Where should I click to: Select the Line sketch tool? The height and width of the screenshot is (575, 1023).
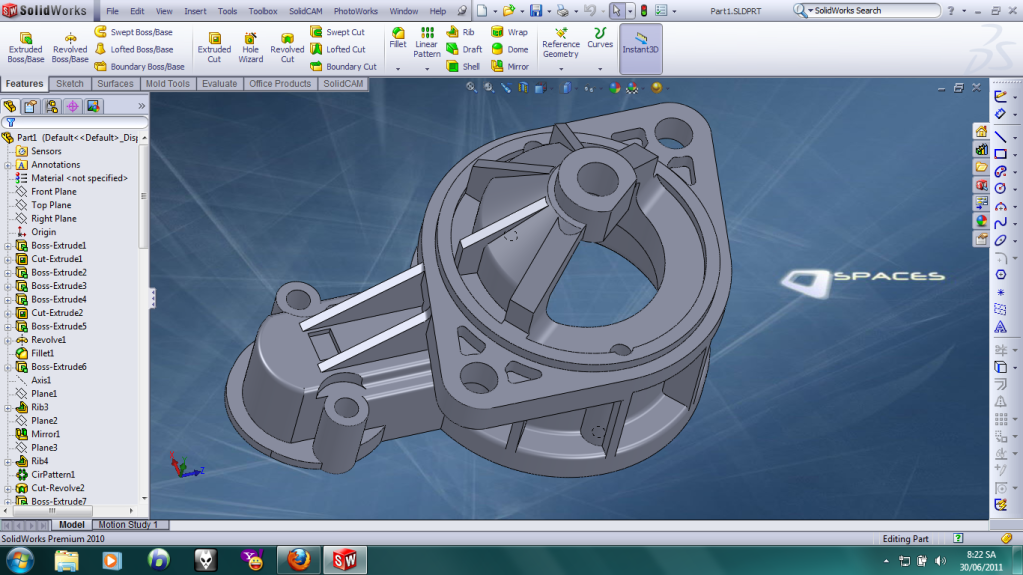point(1000,136)
